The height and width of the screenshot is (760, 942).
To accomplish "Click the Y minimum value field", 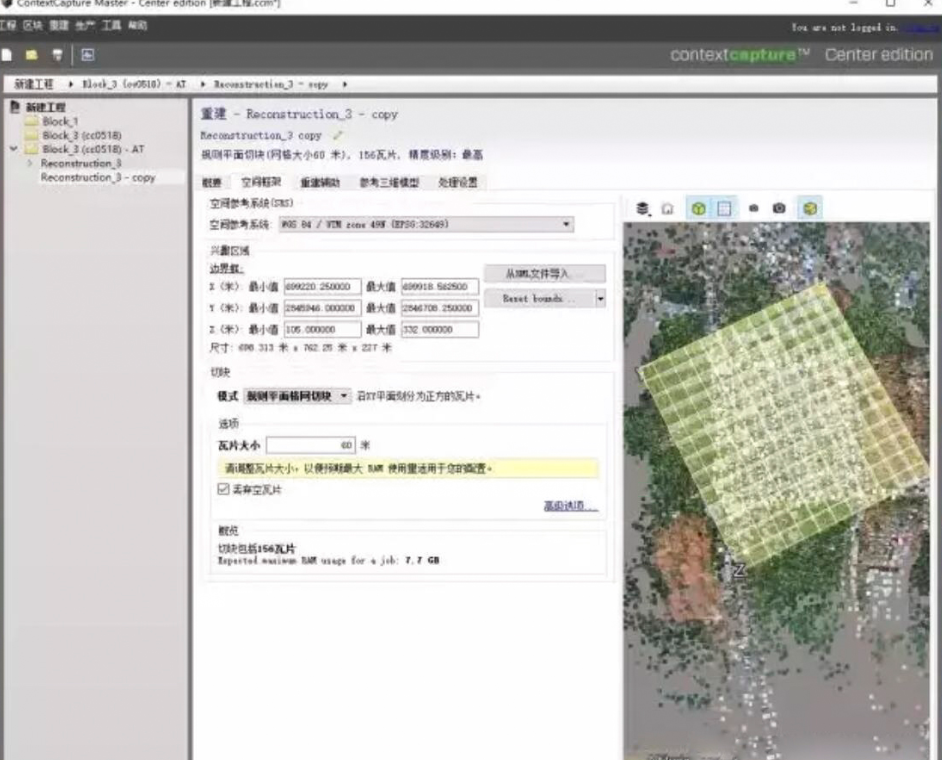I will tap(323, 308).
